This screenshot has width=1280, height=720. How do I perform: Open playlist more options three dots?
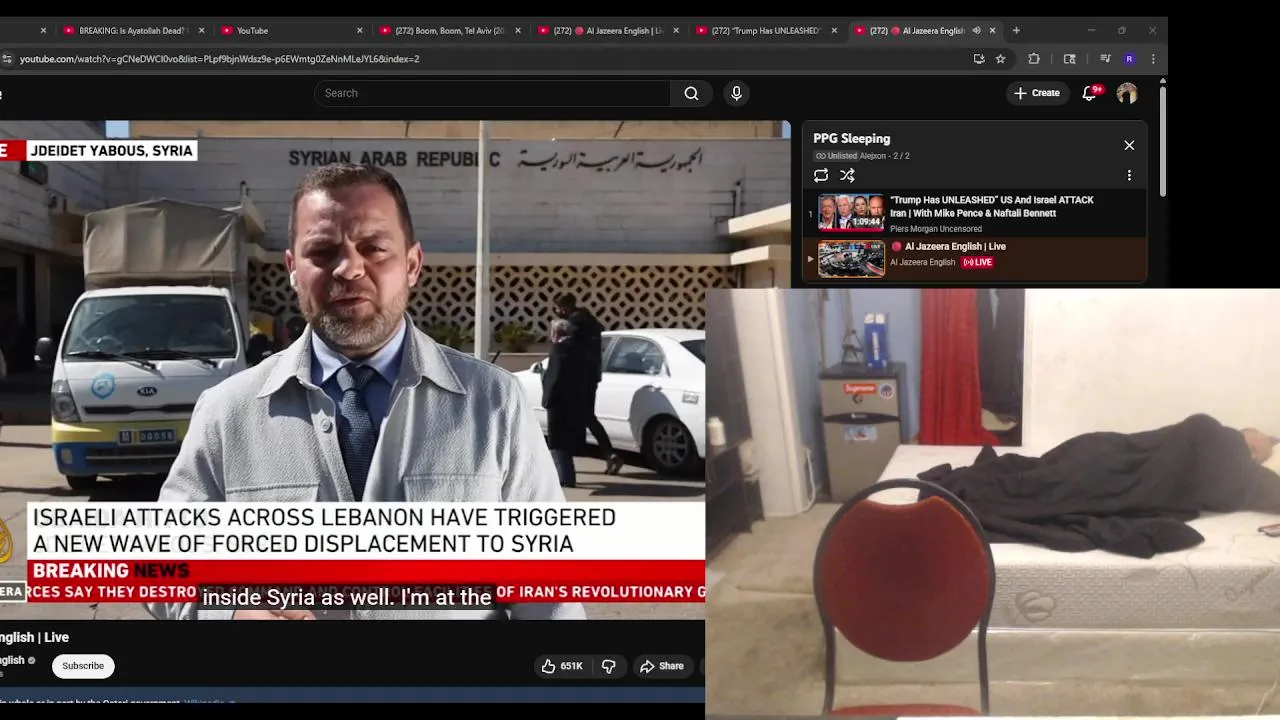[1129, 175]
